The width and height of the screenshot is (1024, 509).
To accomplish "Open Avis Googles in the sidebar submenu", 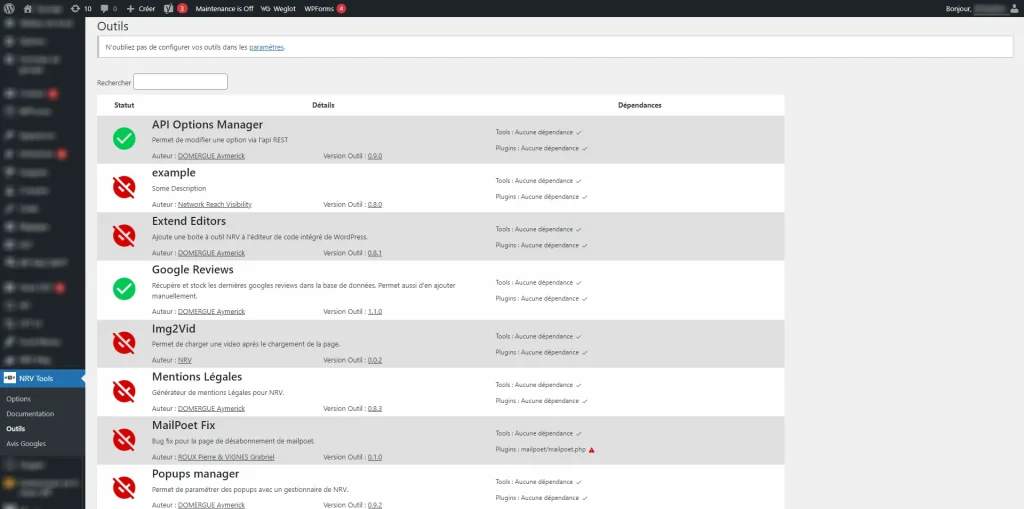I will coord(26,444).
